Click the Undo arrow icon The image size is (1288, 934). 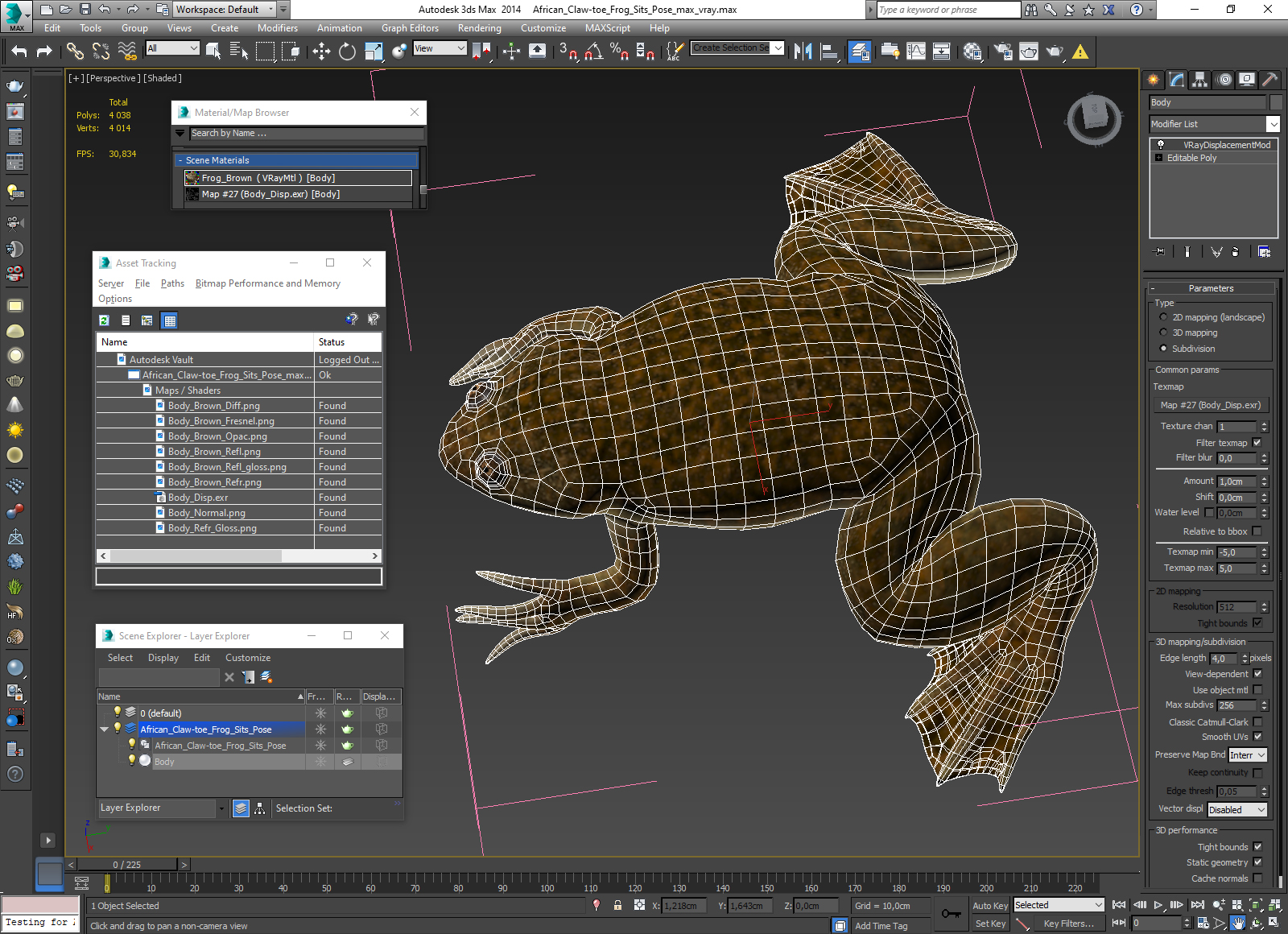coord(19,52)
